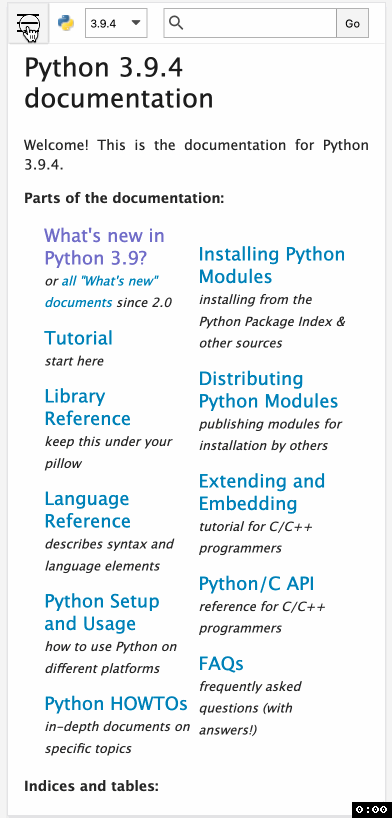This screenshot has width=392, height=818.
Task: Open the 3.9.4 version dropdown
Action: click(x=116, y=23)
